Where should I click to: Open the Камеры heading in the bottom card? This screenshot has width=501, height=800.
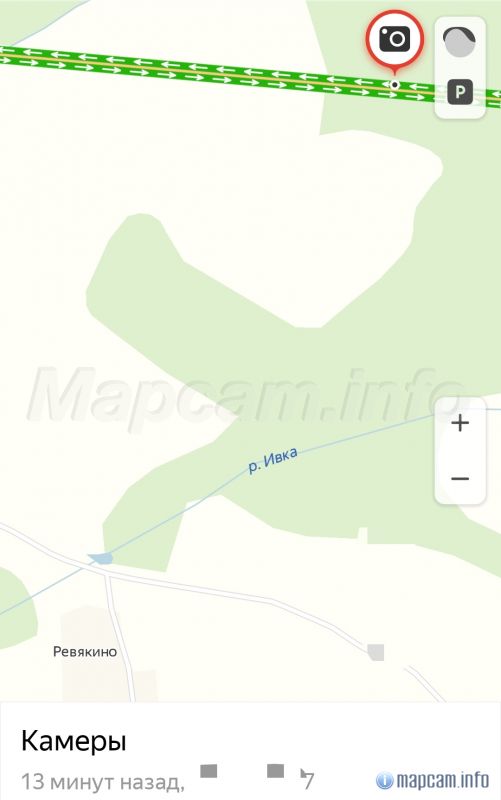click(73, 741)
